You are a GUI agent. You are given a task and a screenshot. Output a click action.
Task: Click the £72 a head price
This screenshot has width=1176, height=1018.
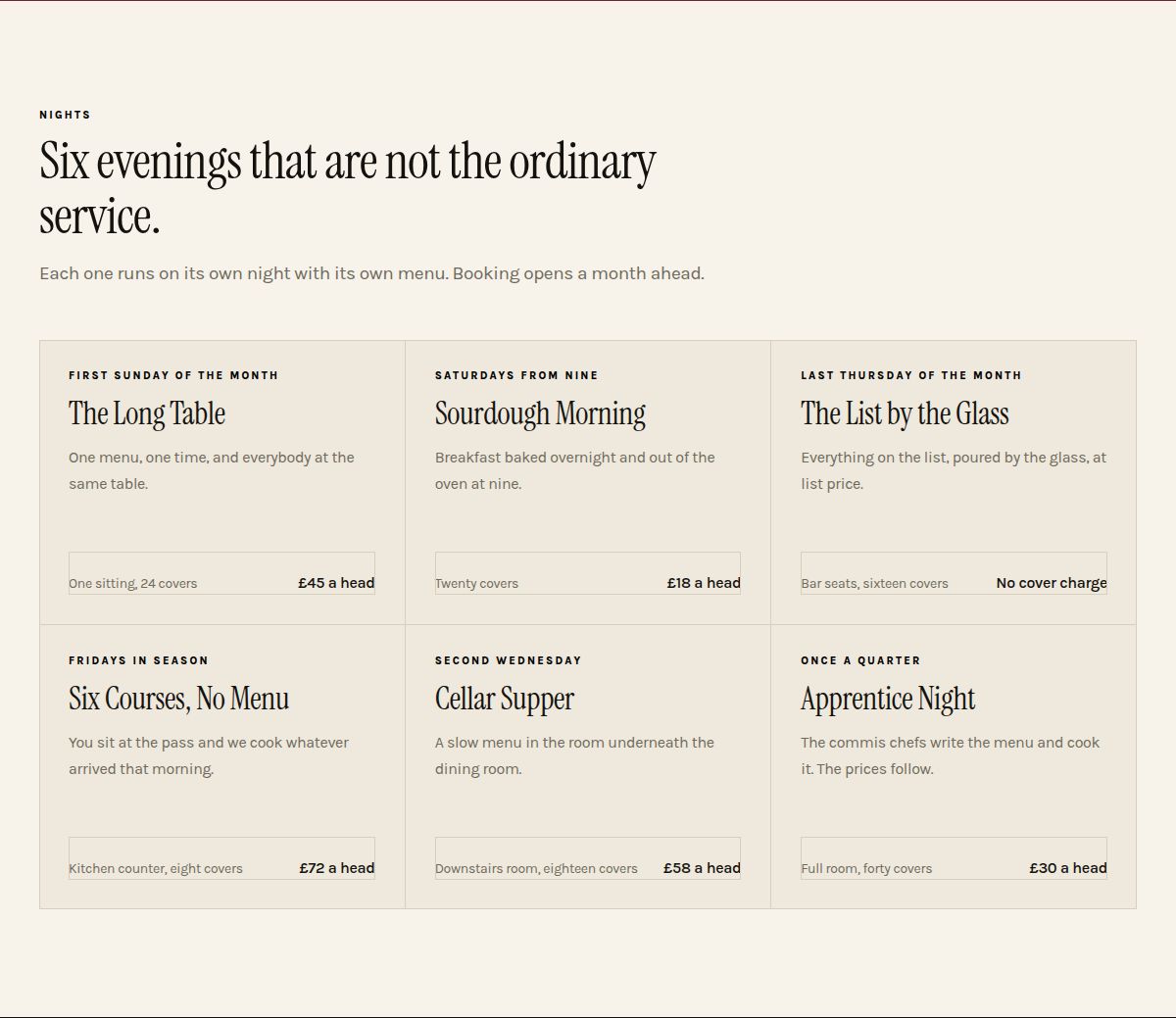pos(337,868)
